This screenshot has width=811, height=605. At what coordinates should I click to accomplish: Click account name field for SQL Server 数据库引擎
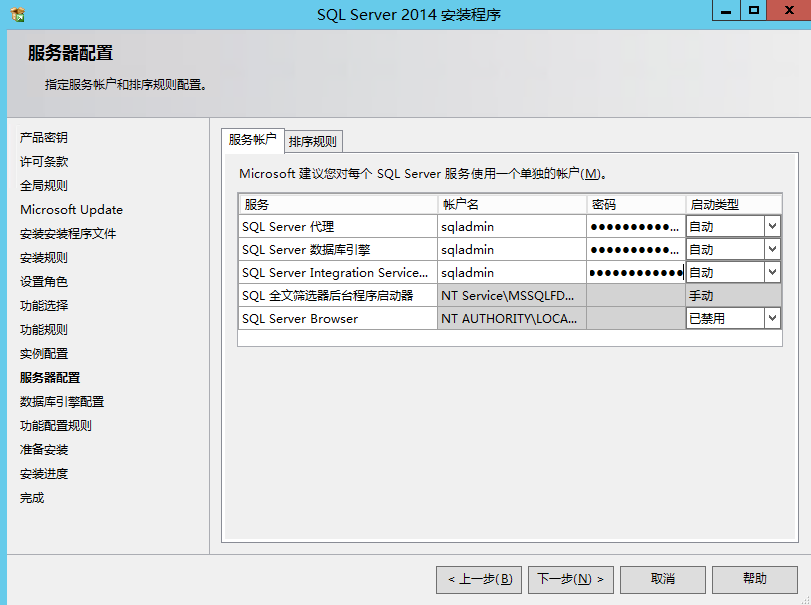512,250
